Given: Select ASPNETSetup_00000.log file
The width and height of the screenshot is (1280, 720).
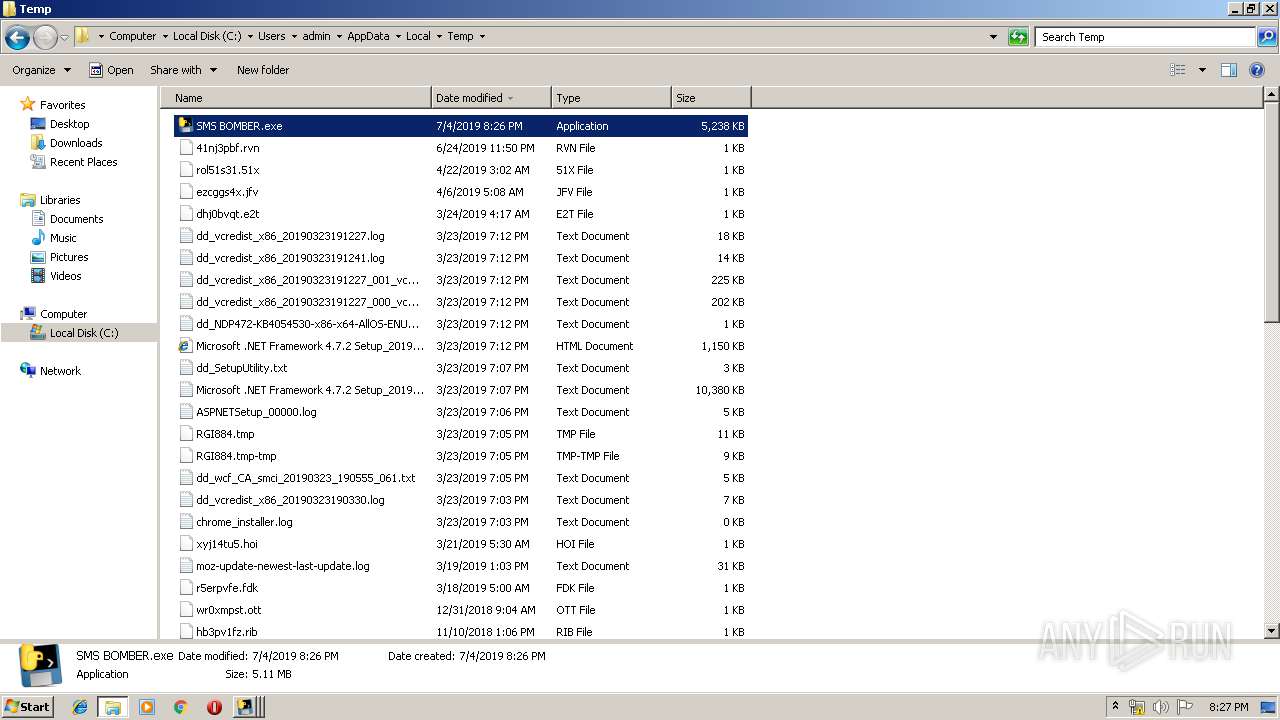Looking at the screenshot, I should (256, 412).
